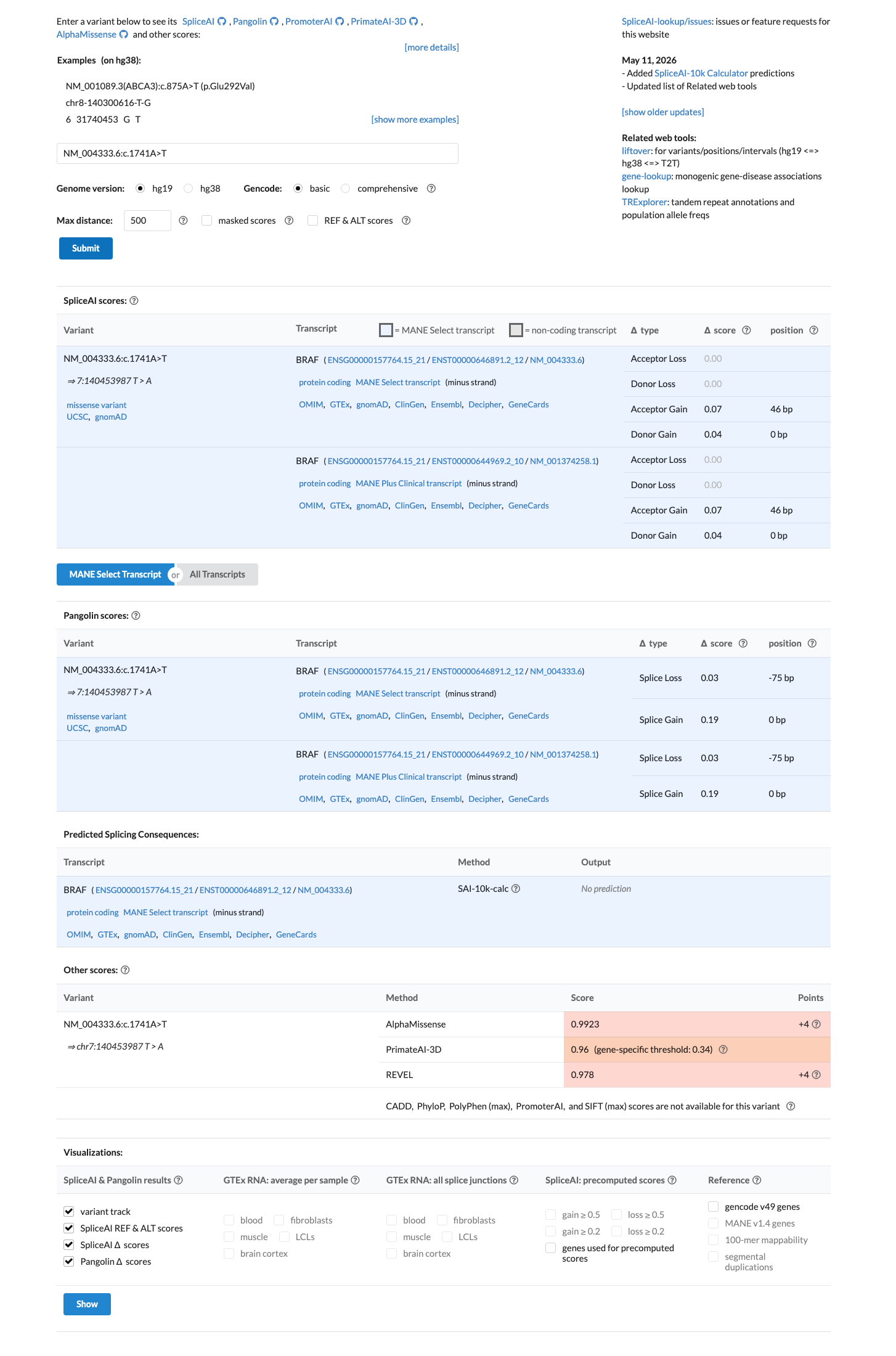Select hg19 genome version
Image resolution: width=896 pixels, height=1356 pixels.
(x=141, y=189)
